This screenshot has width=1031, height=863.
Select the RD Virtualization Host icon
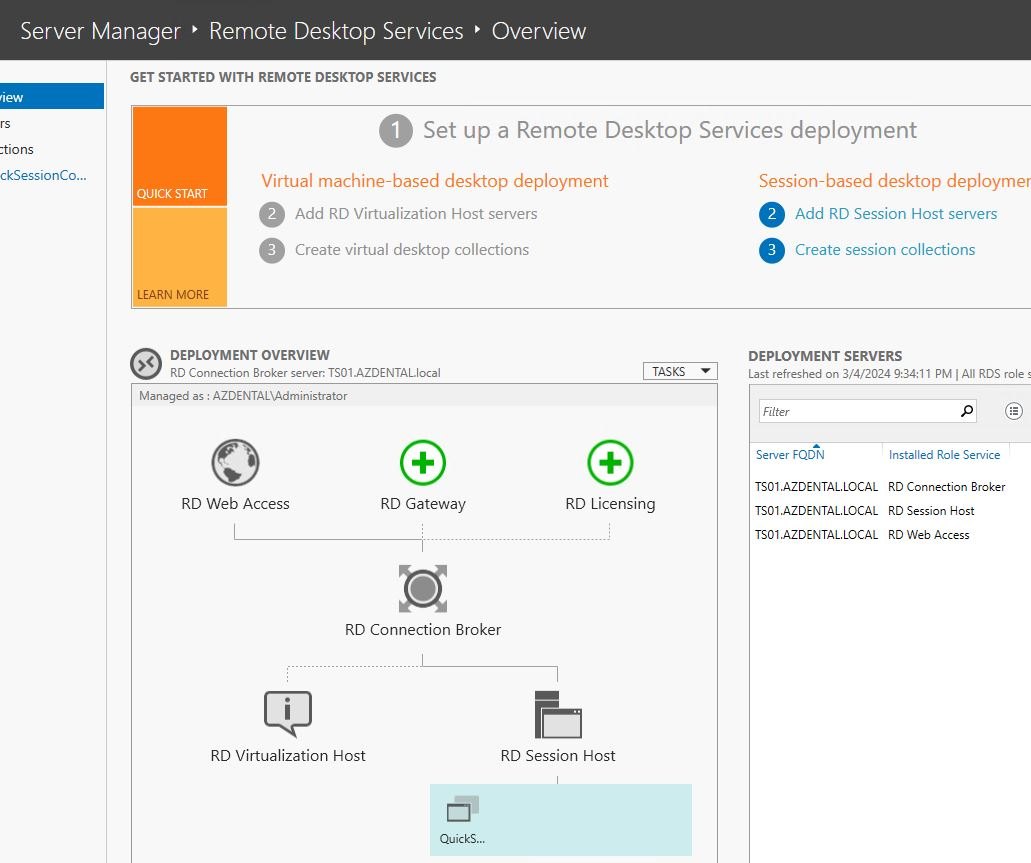tap(287, 712)
